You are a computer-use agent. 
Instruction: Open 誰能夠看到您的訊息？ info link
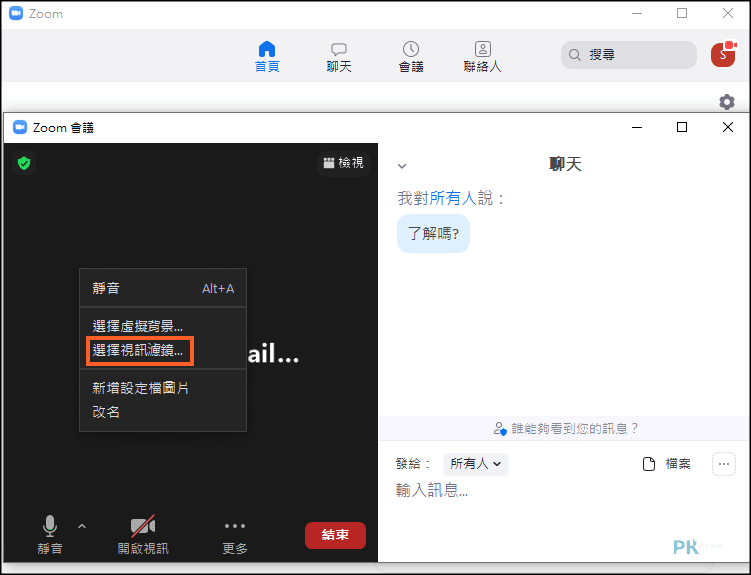pyautogui.click(x=565, y=428)
